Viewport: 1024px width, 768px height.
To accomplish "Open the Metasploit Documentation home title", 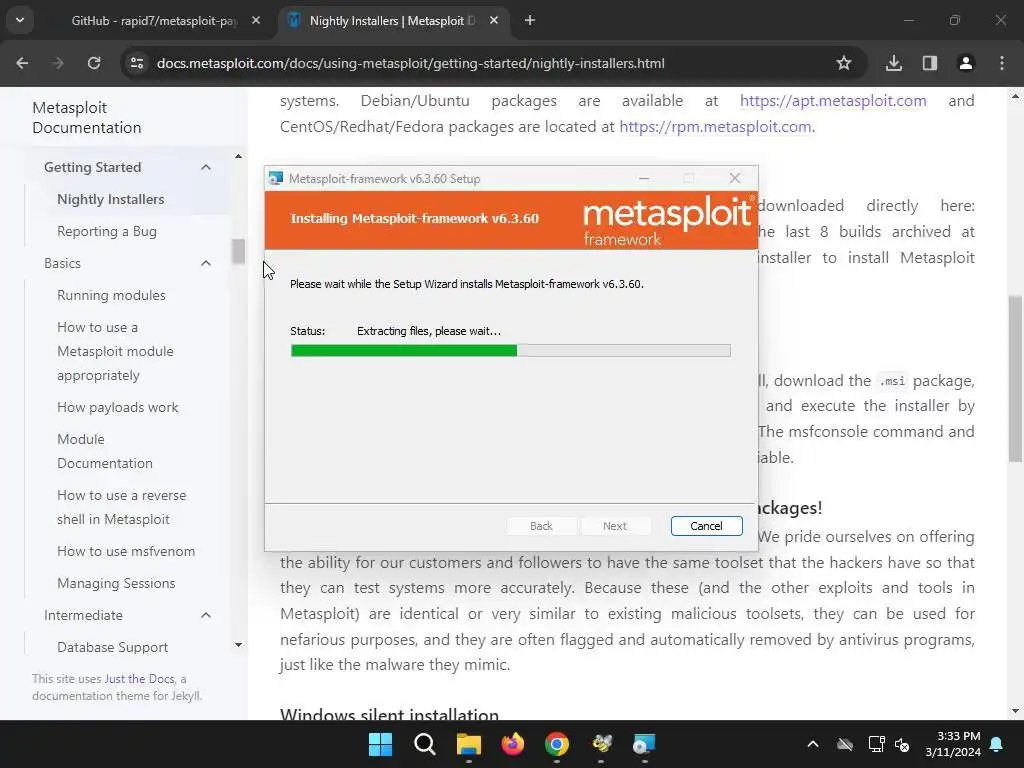I will (87, 118).
